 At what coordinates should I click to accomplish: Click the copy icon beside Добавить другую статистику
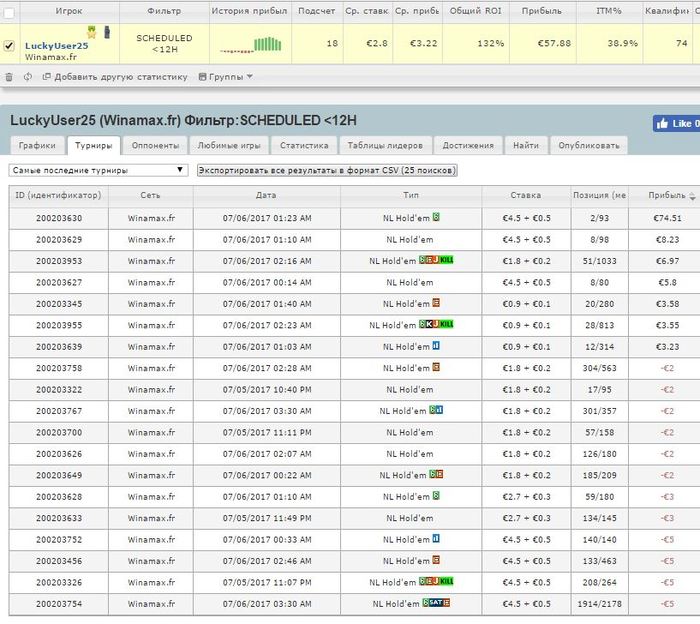[46, 77]
